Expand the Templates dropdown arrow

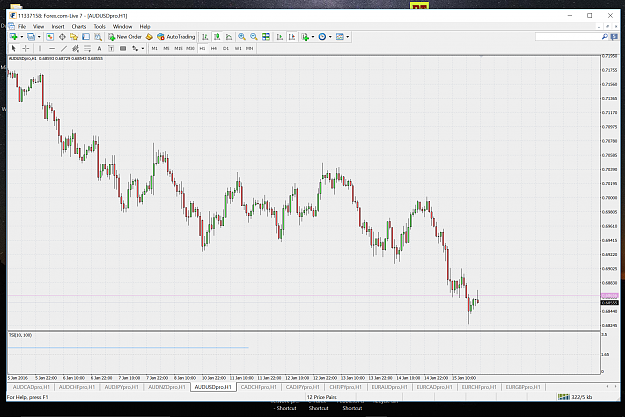pos(348,37)
